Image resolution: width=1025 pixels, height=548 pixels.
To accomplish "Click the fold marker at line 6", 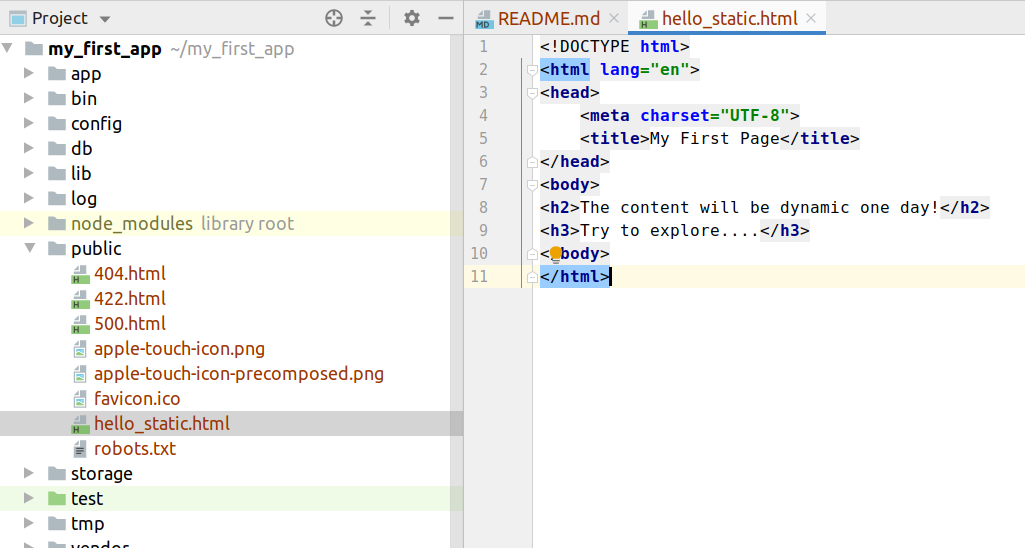I will (x=532, y=162).
